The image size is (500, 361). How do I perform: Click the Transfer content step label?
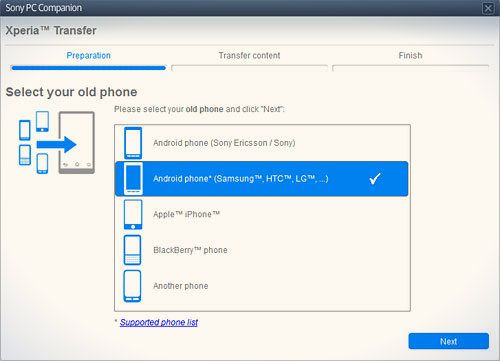249,55
